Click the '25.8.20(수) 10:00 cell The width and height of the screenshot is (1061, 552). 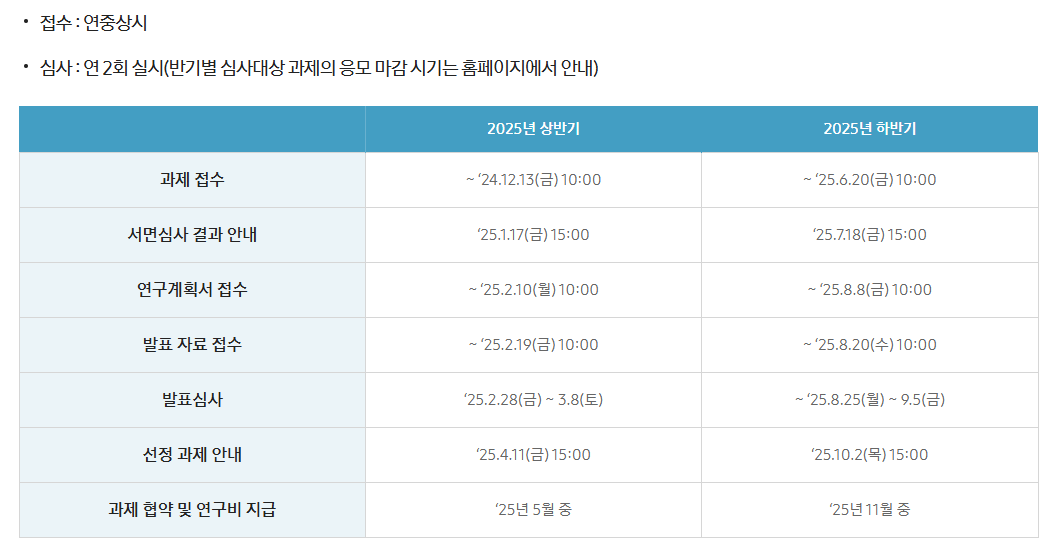pyautogui.click(x=870, y=345)
